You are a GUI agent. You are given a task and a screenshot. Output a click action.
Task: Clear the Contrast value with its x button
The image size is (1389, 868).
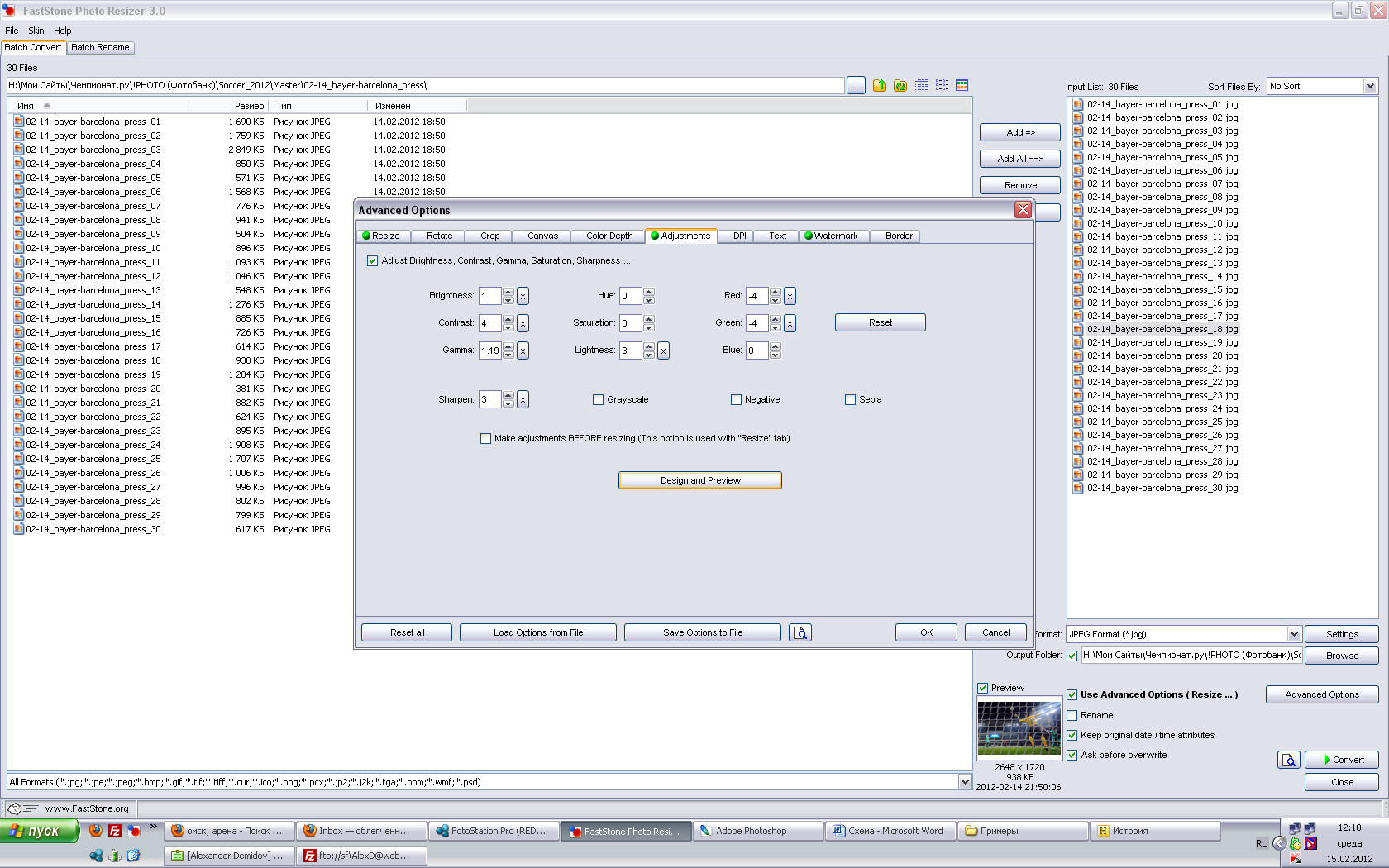point(523,323)
